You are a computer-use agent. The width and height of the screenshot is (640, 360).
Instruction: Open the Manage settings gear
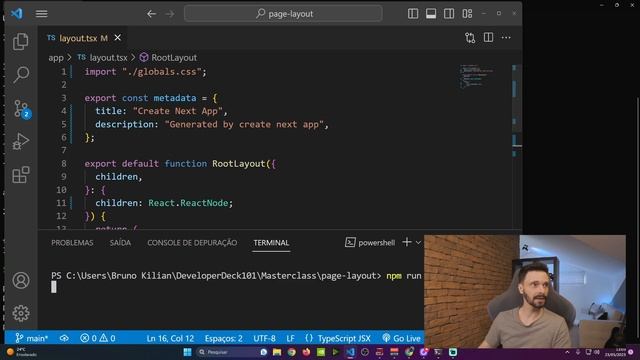21,313
